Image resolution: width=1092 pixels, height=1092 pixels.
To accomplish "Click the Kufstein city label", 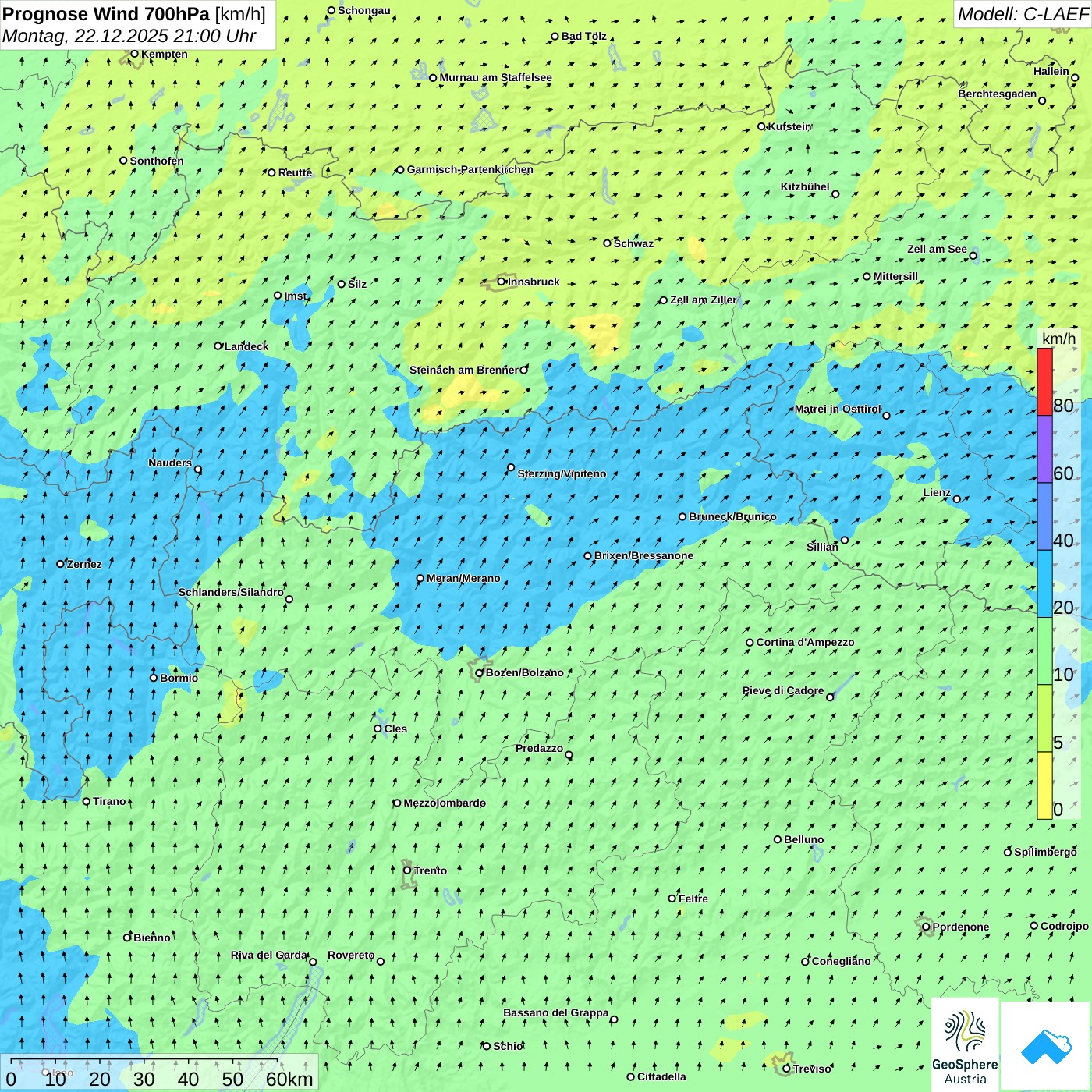I will pos(789,126).
